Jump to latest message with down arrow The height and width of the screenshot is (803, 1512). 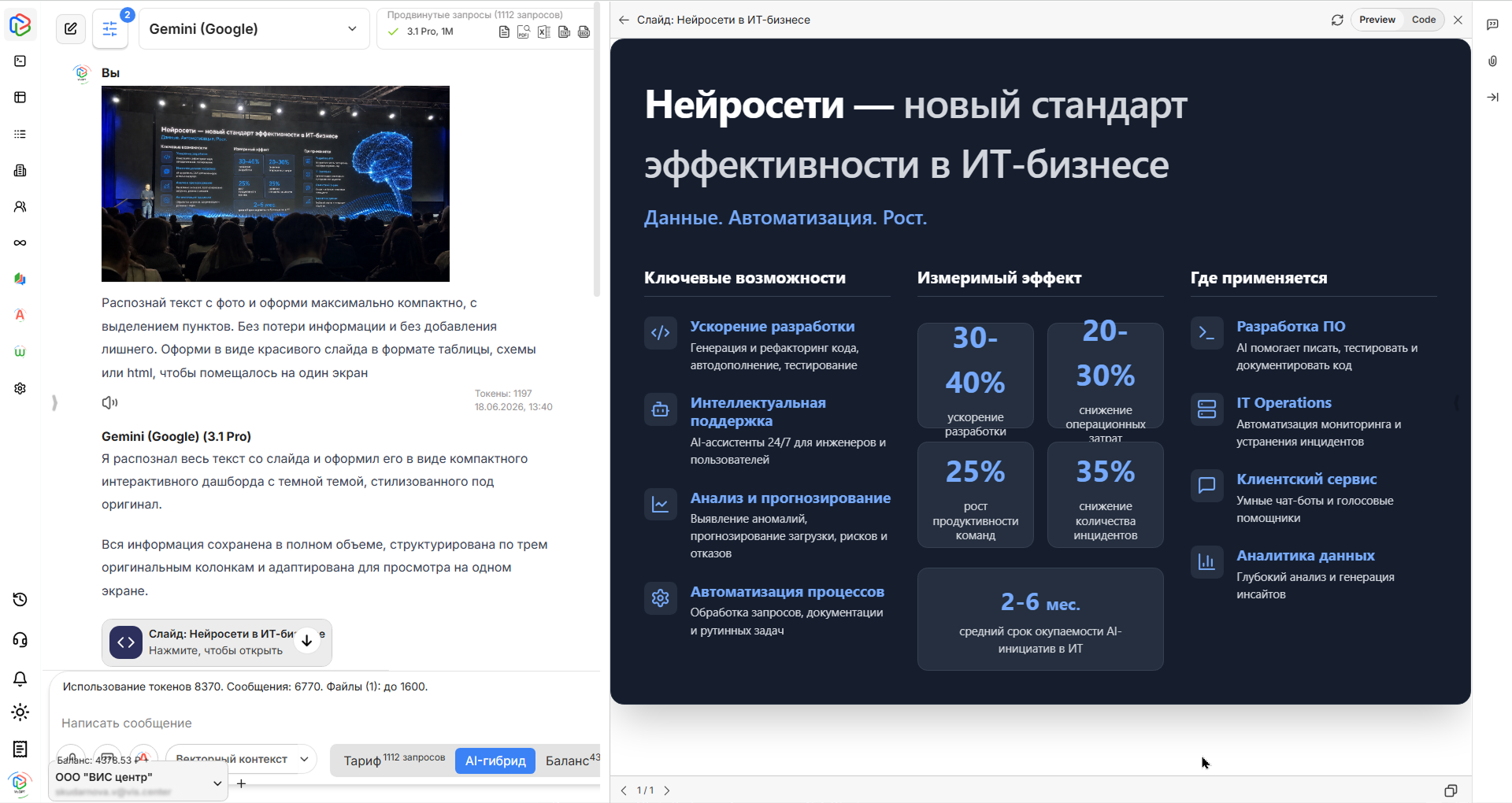tap(307, 641)
